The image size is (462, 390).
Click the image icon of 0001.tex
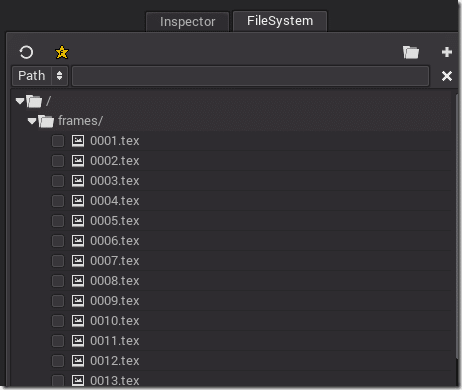tap(78, 141)
